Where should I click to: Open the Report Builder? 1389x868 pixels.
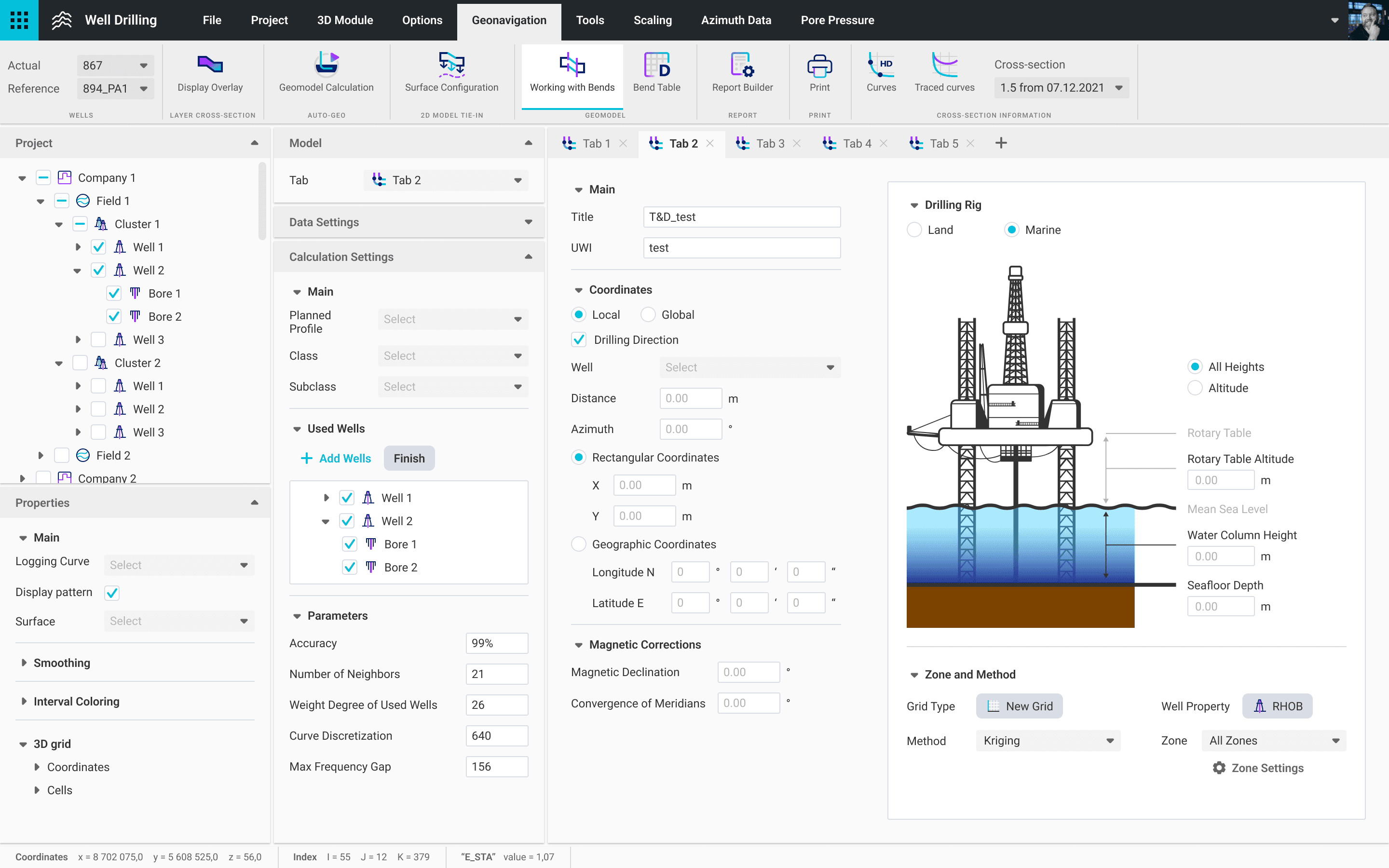coord(742,73)
